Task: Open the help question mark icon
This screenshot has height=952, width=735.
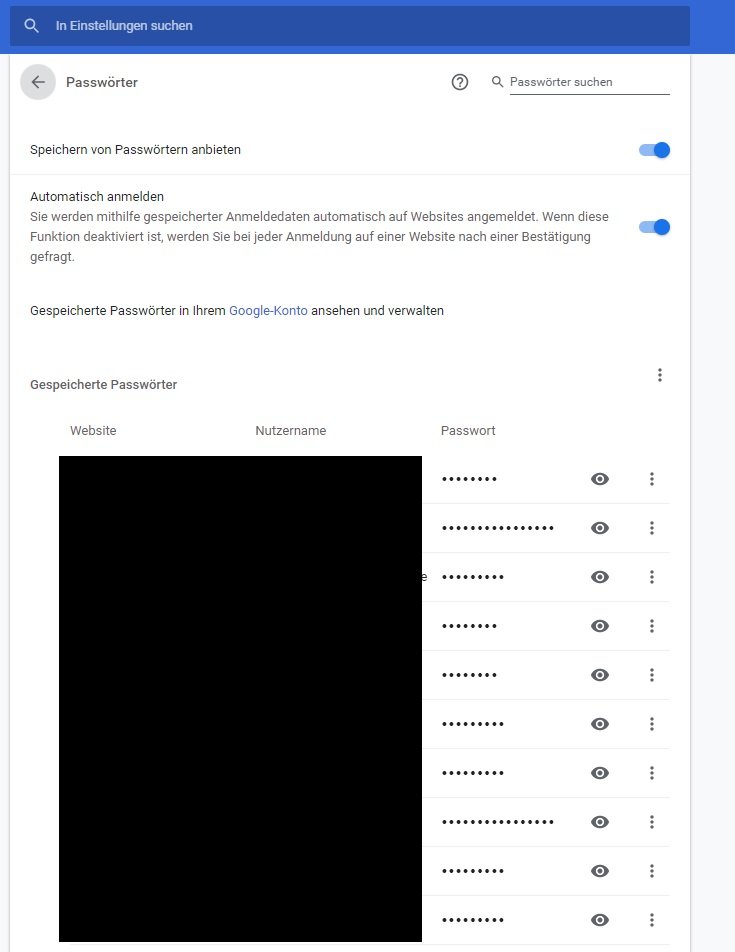Action: tap(460, 82)
